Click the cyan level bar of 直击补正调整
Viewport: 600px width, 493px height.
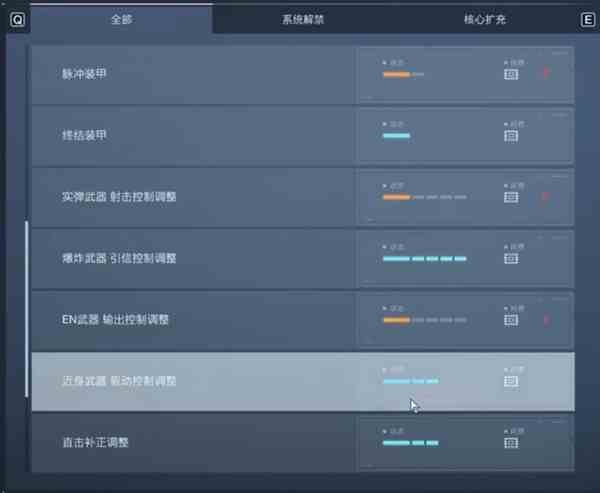411,443
